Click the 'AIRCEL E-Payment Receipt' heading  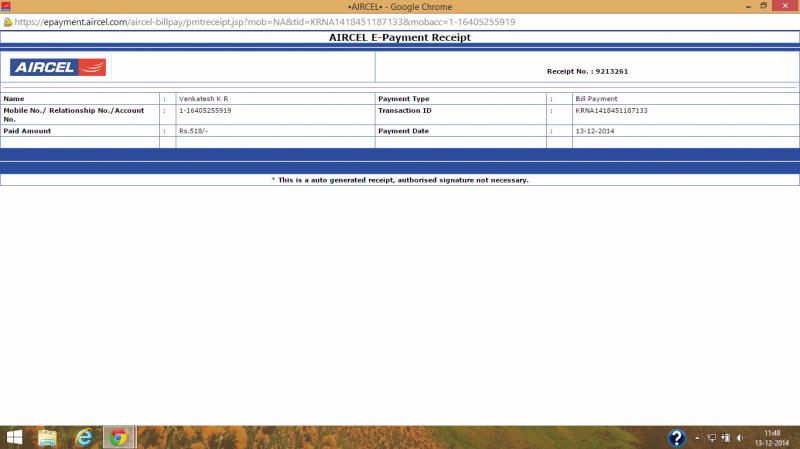point(400,37)
